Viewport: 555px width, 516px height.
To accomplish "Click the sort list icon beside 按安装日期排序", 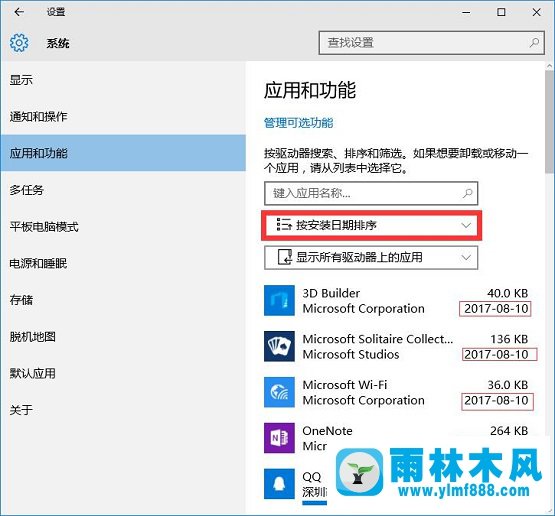I will (284, 225).
